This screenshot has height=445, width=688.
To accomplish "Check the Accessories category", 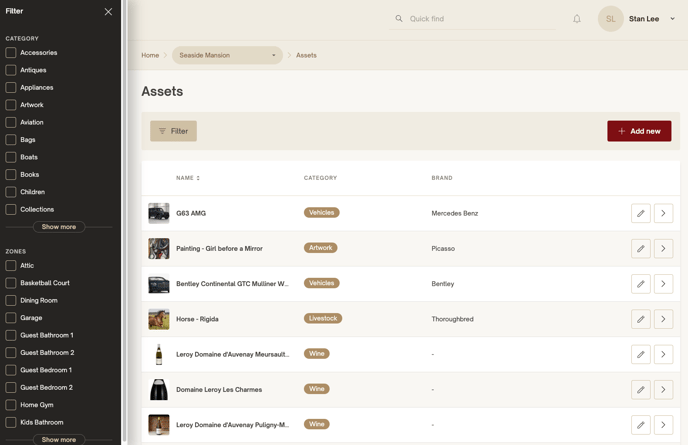I will point(11,53).
